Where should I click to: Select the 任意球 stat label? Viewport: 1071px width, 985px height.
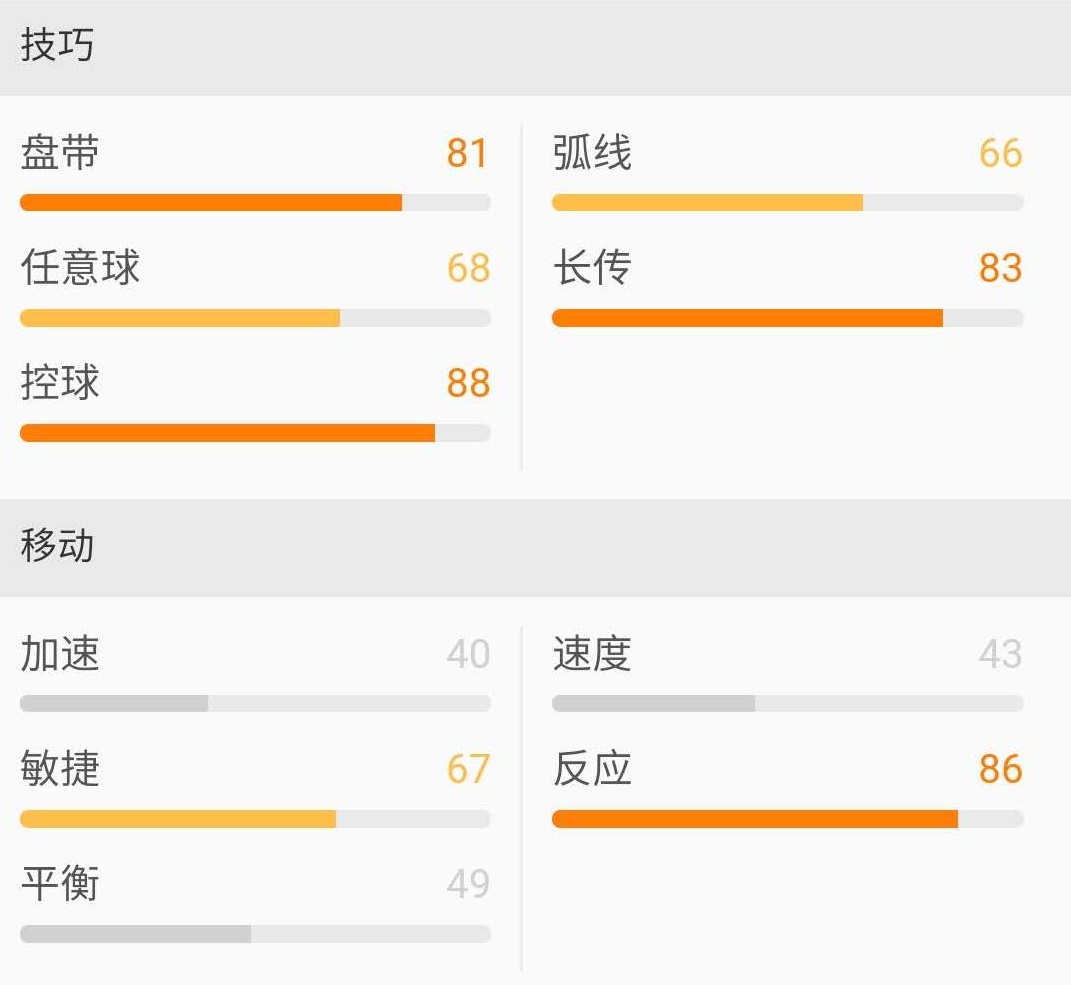(x=80, y=268)
